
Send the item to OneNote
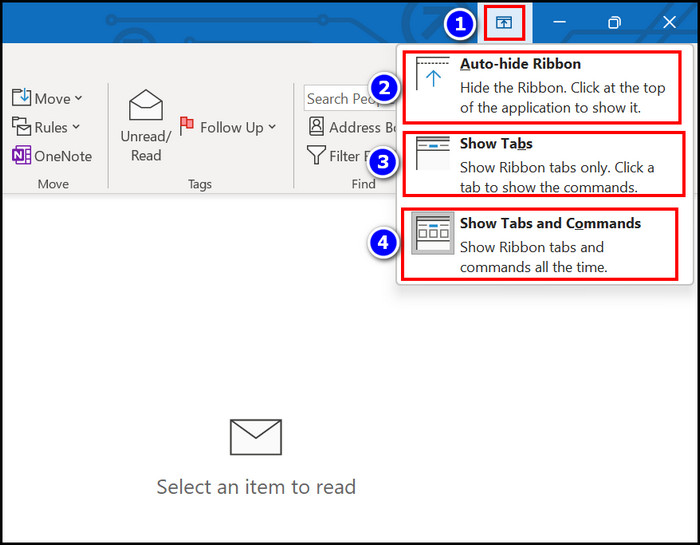(x=51, y=156)
